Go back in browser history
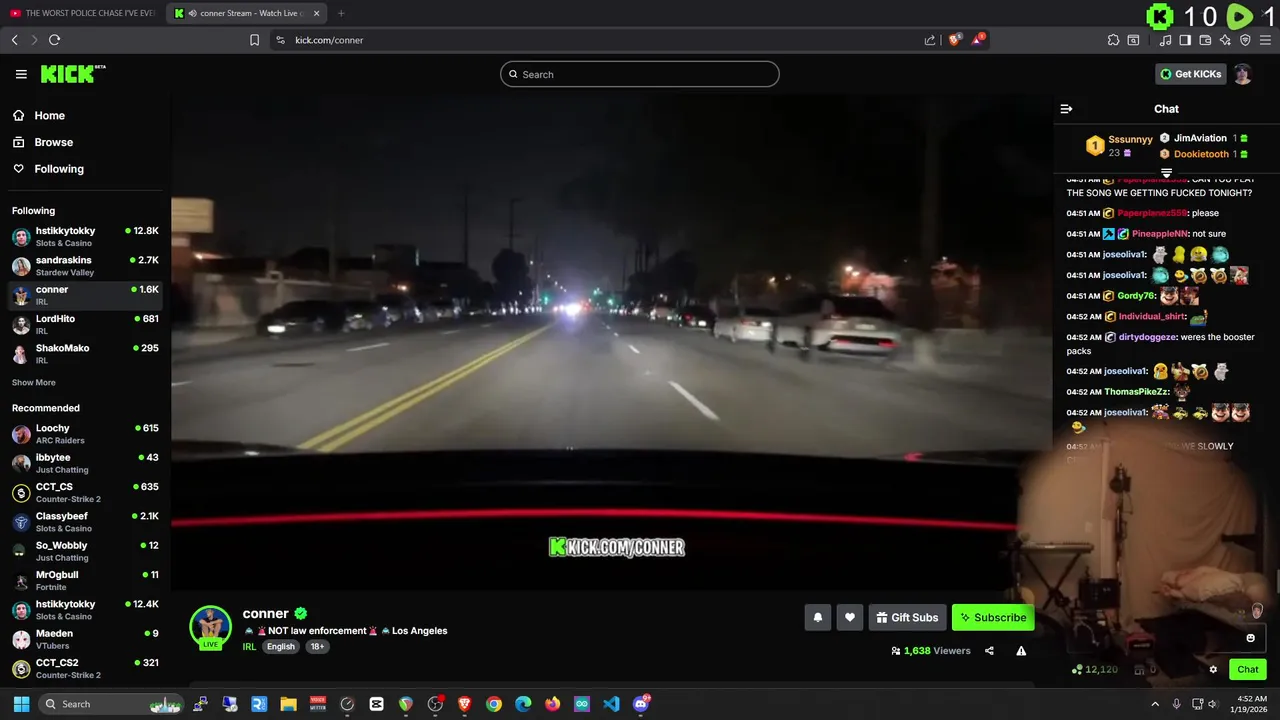Screen dimensions: 1280x720 (14, 40)
